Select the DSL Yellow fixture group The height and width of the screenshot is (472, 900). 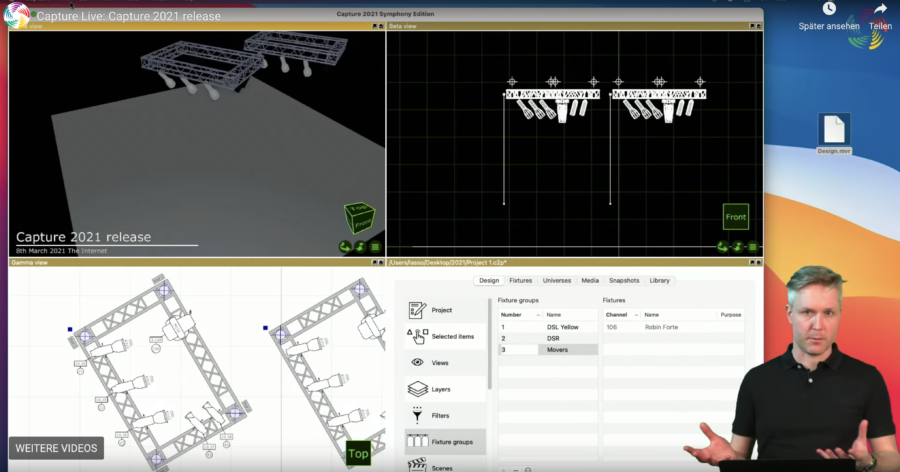pyautogui.click(x=548, y=327)
